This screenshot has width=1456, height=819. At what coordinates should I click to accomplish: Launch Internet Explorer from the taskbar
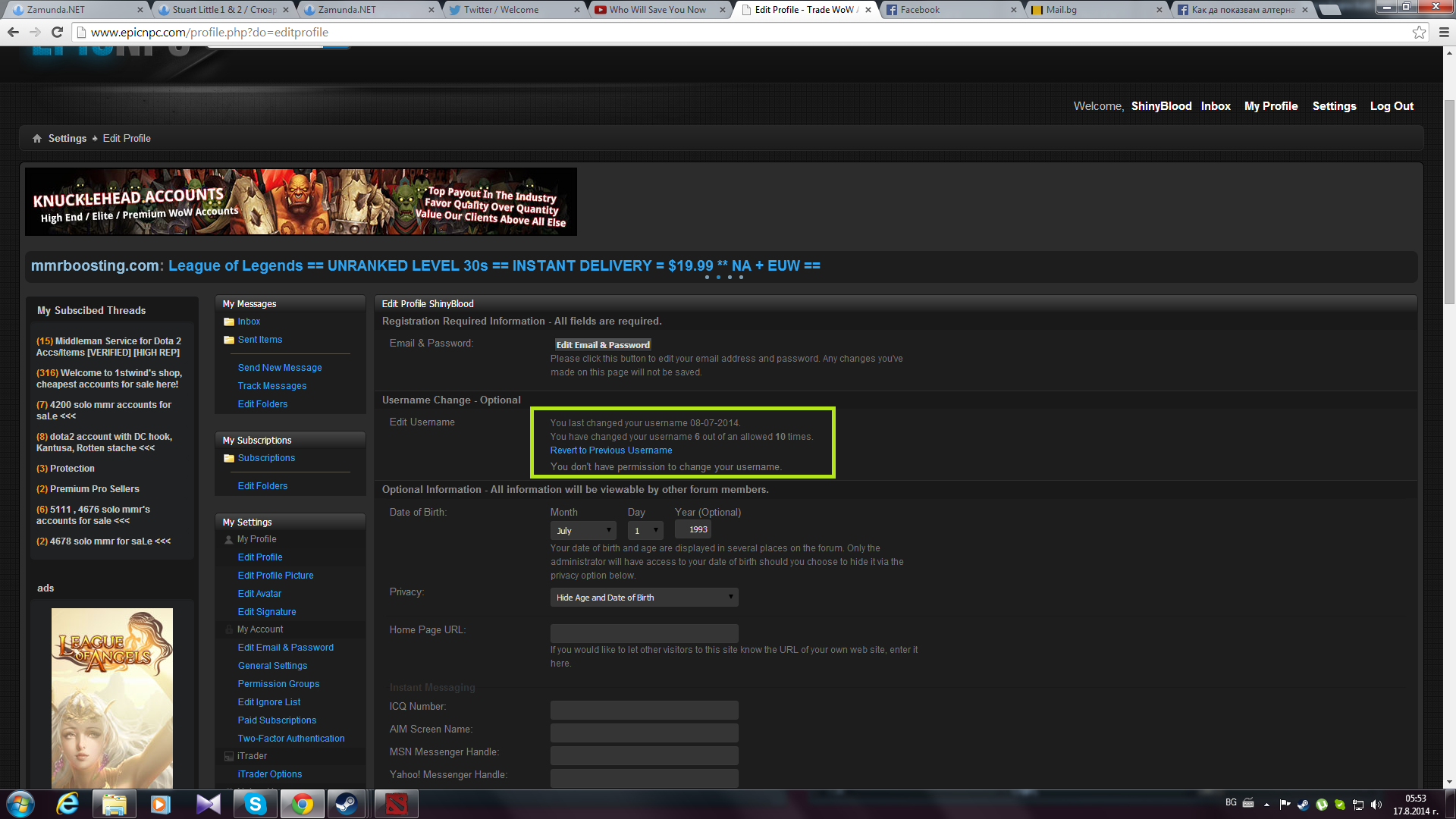pyautogui.click(x=68, y=804)
